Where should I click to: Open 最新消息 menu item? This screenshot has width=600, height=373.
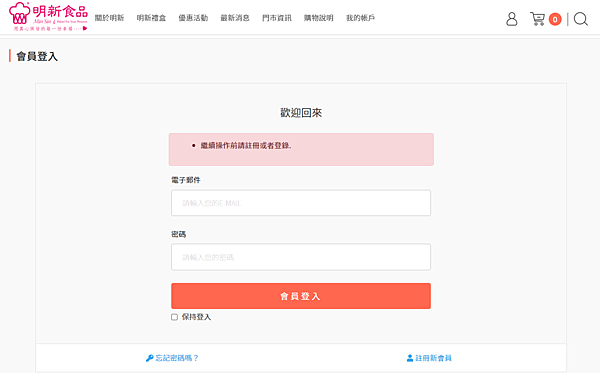pyautogui.click(x=235, y=18)
